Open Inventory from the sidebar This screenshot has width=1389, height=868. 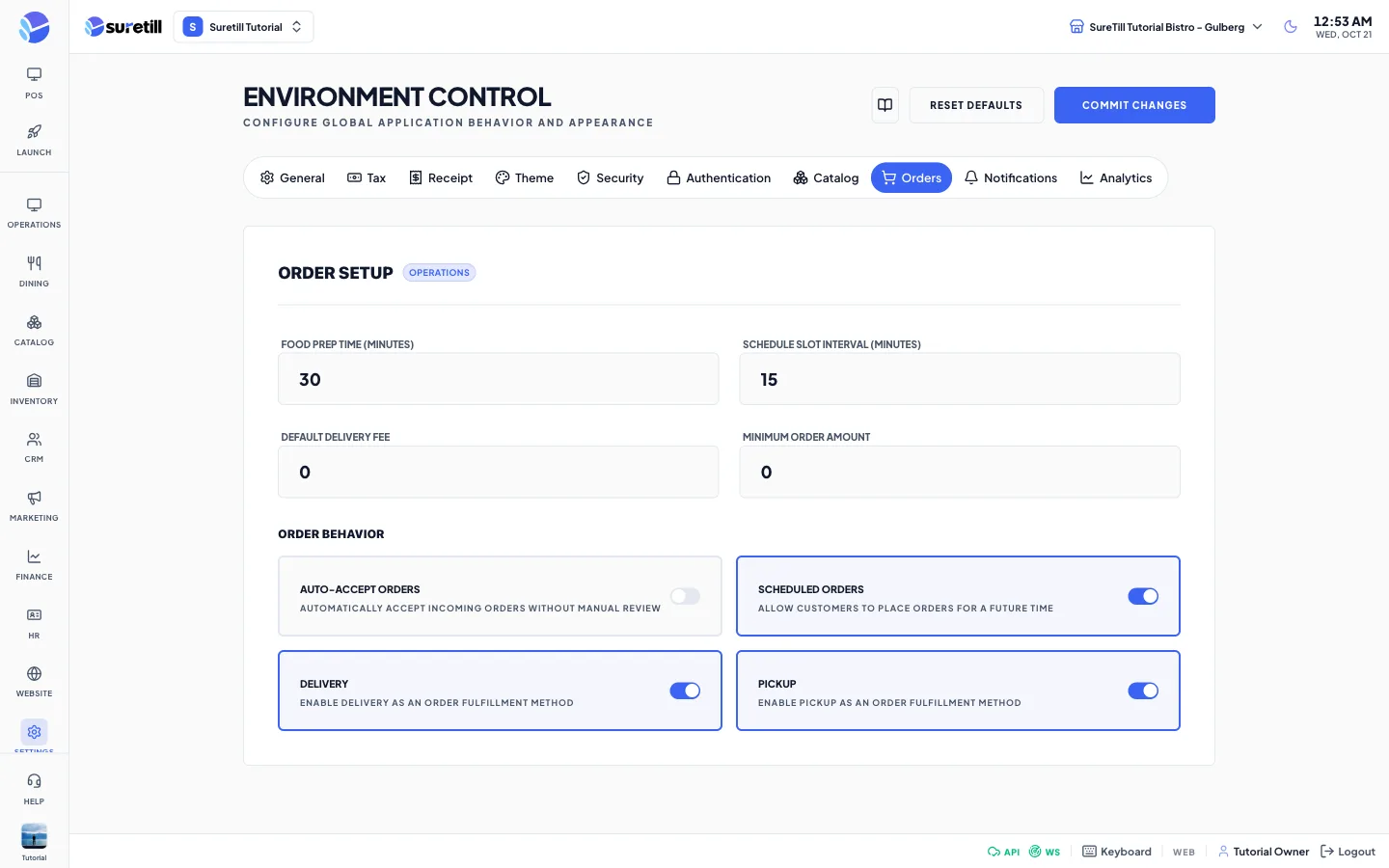(x=34, y=390)
